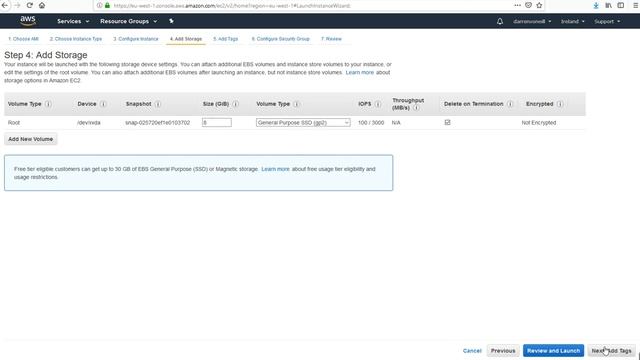The width and height of the screenshot is (640, 360).
Task: Click the site security padlock icon
Action: tap(107, 5)
